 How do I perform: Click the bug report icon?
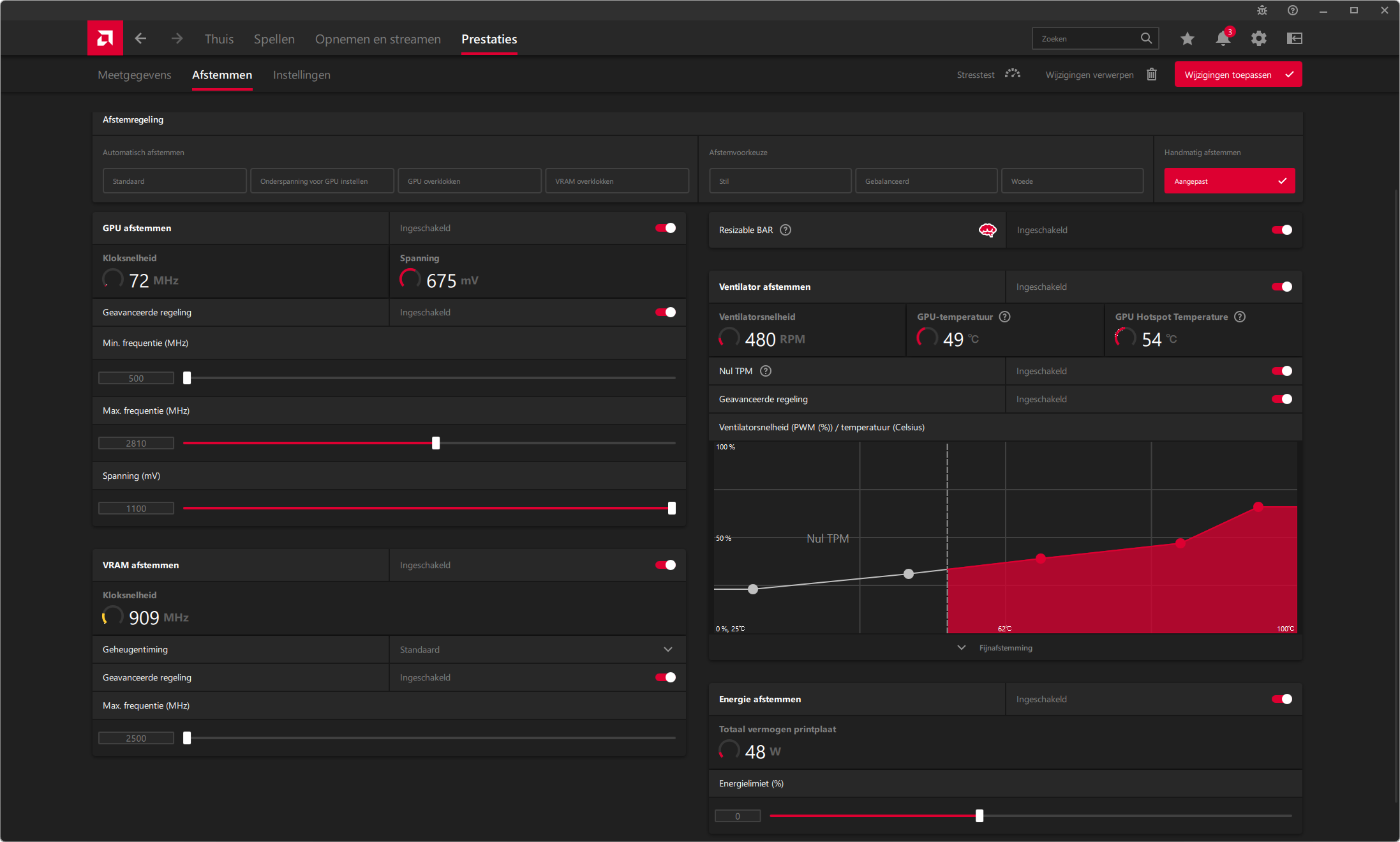click(1262, 10)
